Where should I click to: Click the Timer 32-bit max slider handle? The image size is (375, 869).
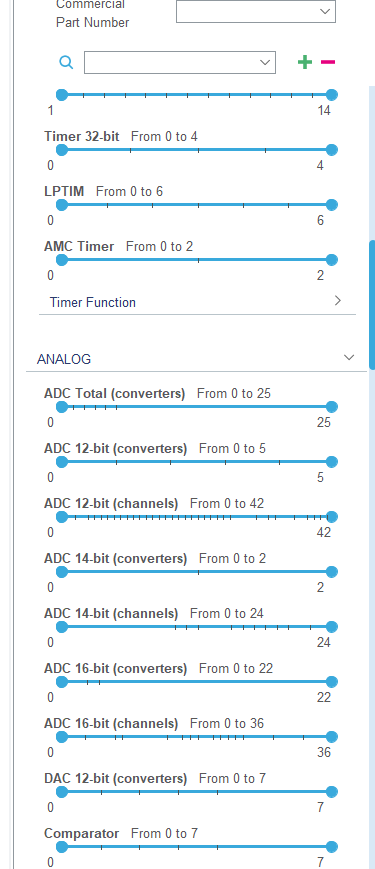pyautogui.click(x=332, y=150)
